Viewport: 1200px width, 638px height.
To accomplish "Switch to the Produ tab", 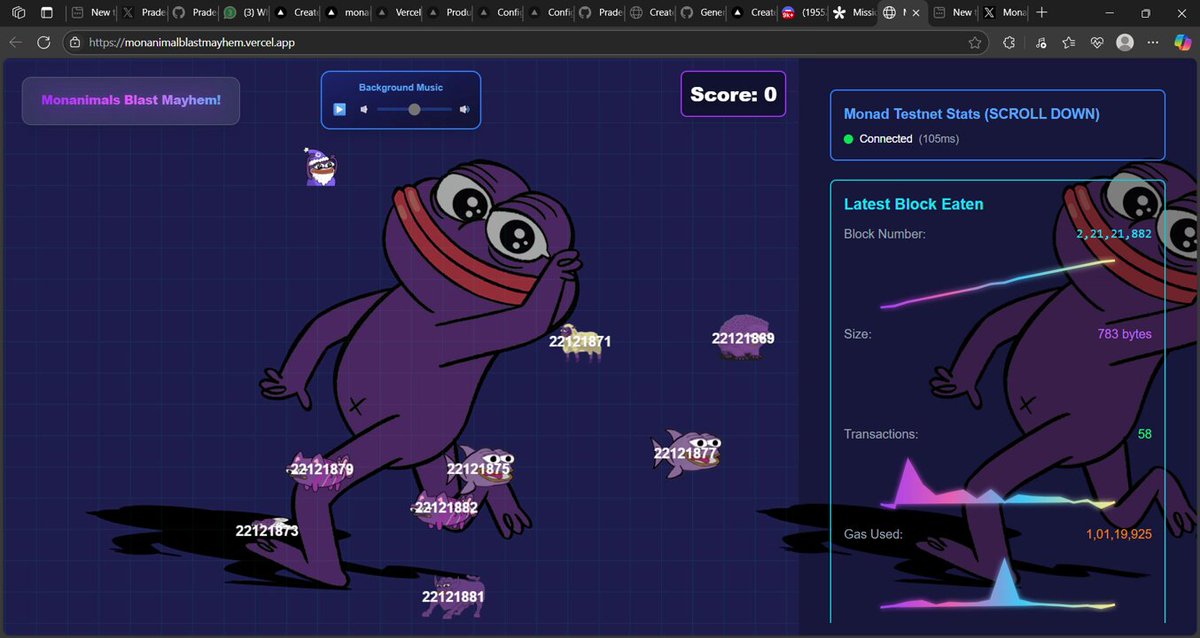I will point(448,13).
